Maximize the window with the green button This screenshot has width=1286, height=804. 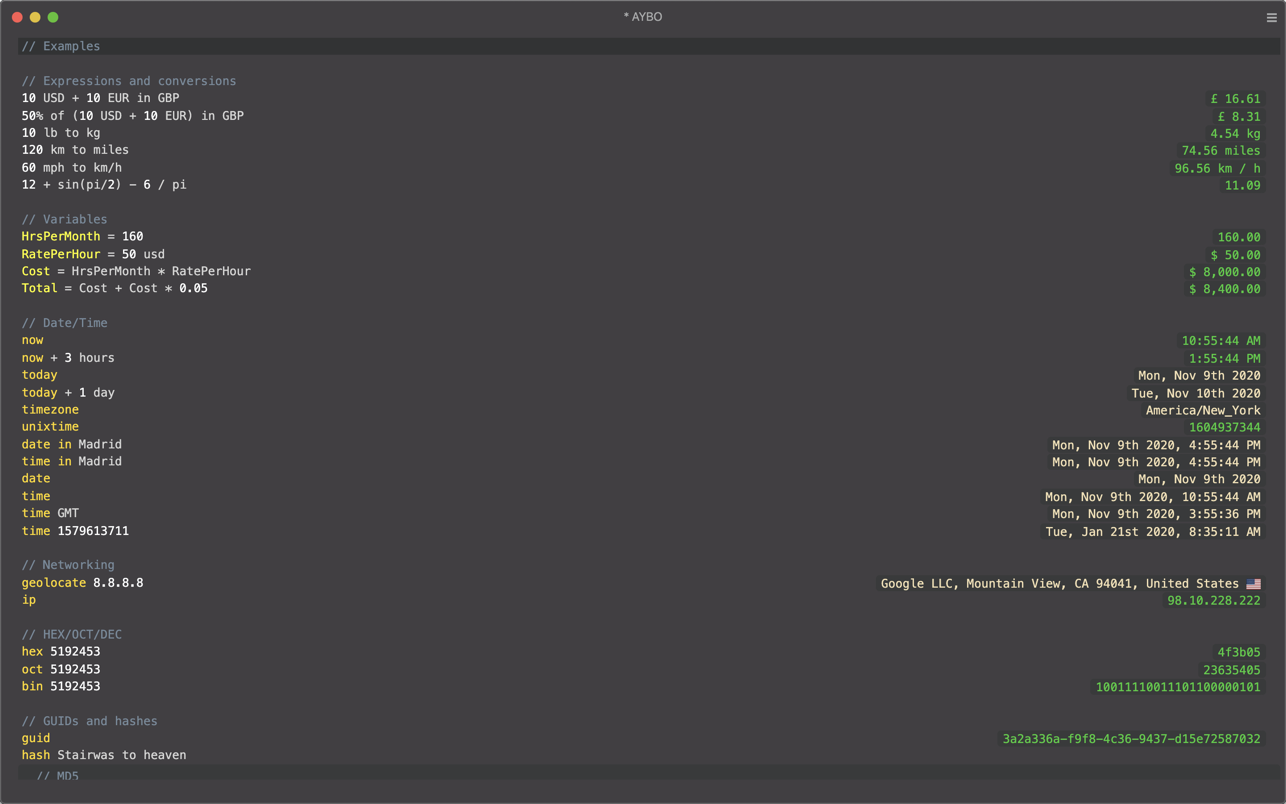(53, 17)
